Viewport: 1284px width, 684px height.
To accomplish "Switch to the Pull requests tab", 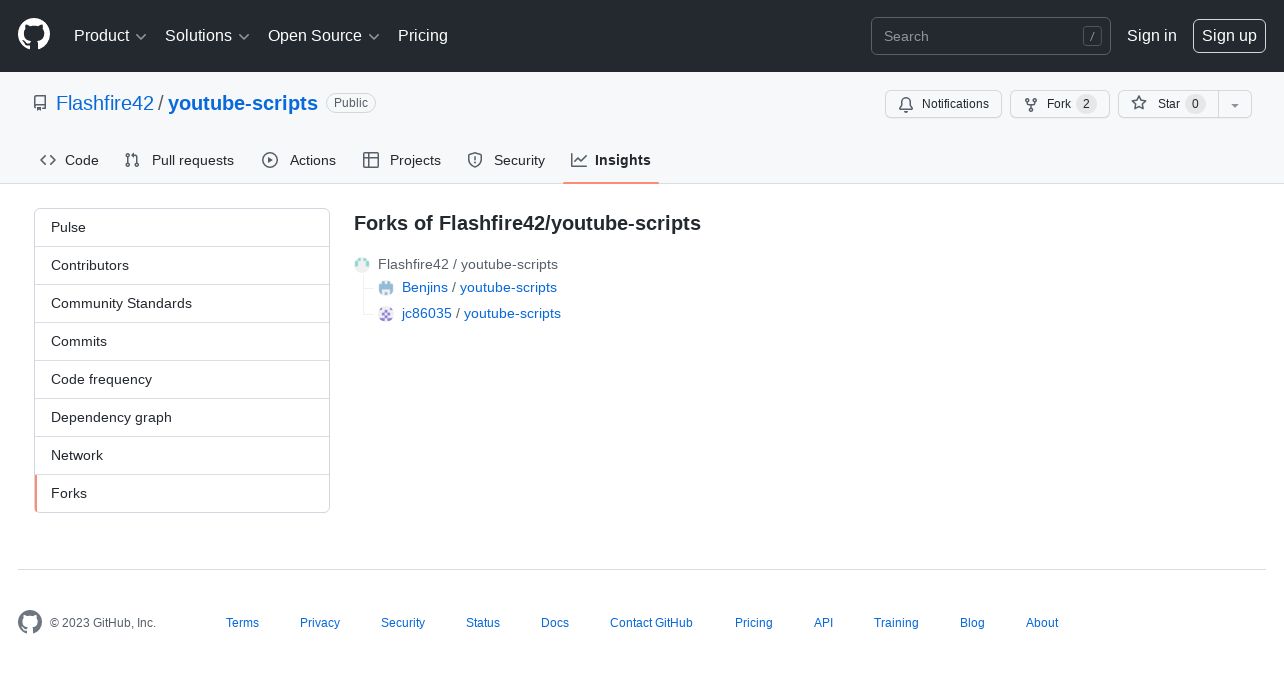I will 179,160.
